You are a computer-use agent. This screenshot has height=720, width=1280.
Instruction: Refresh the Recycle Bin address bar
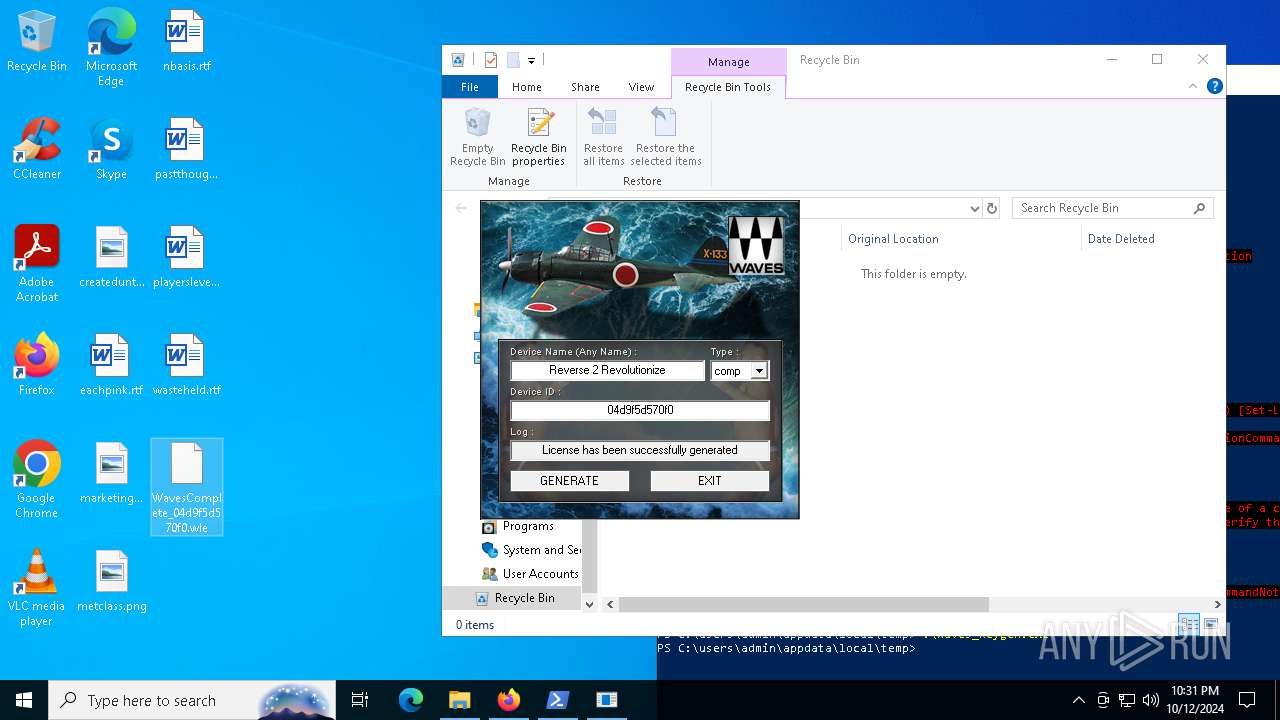[992, 208]
